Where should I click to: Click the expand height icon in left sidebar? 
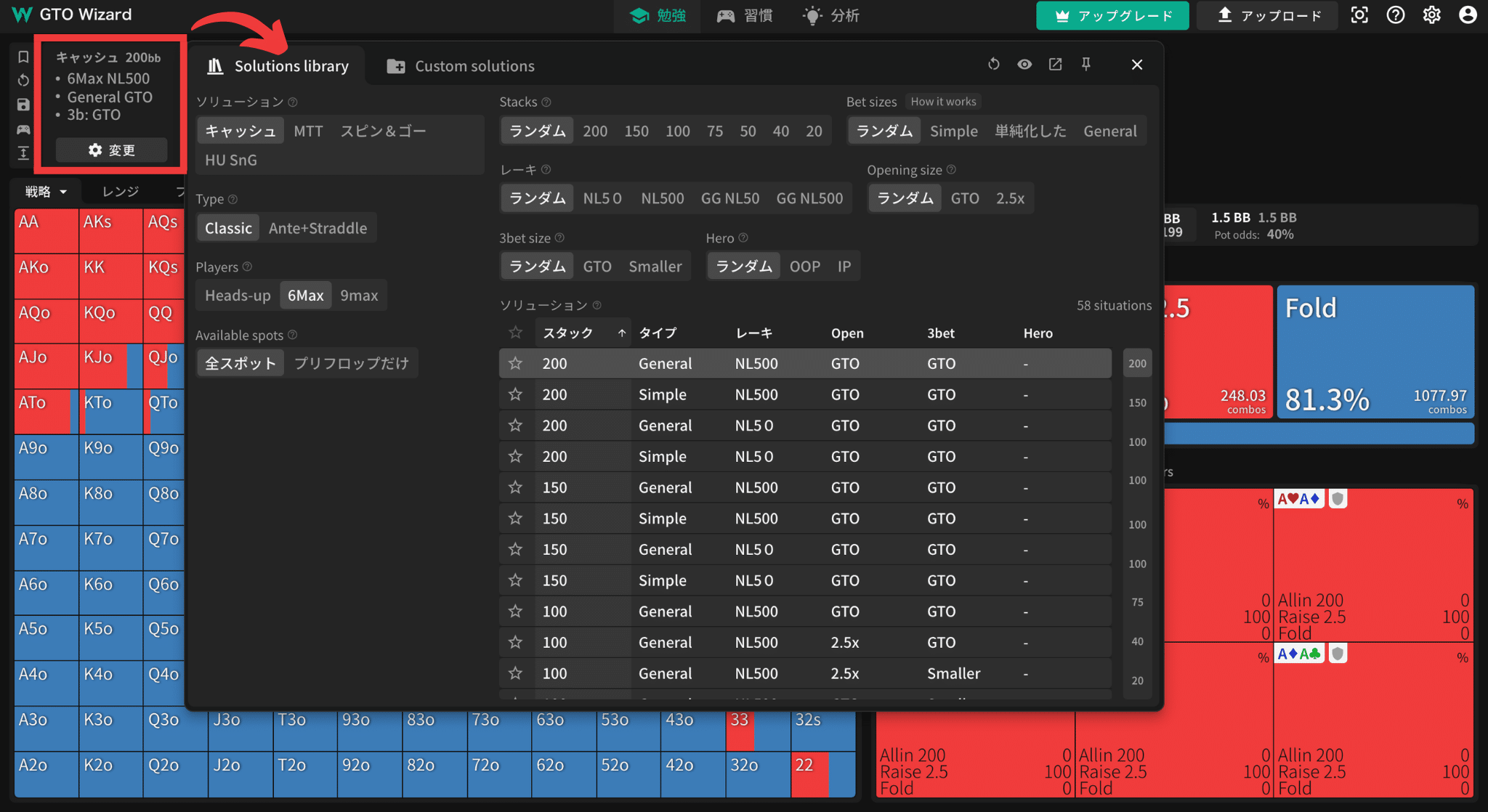pos(23,153)
